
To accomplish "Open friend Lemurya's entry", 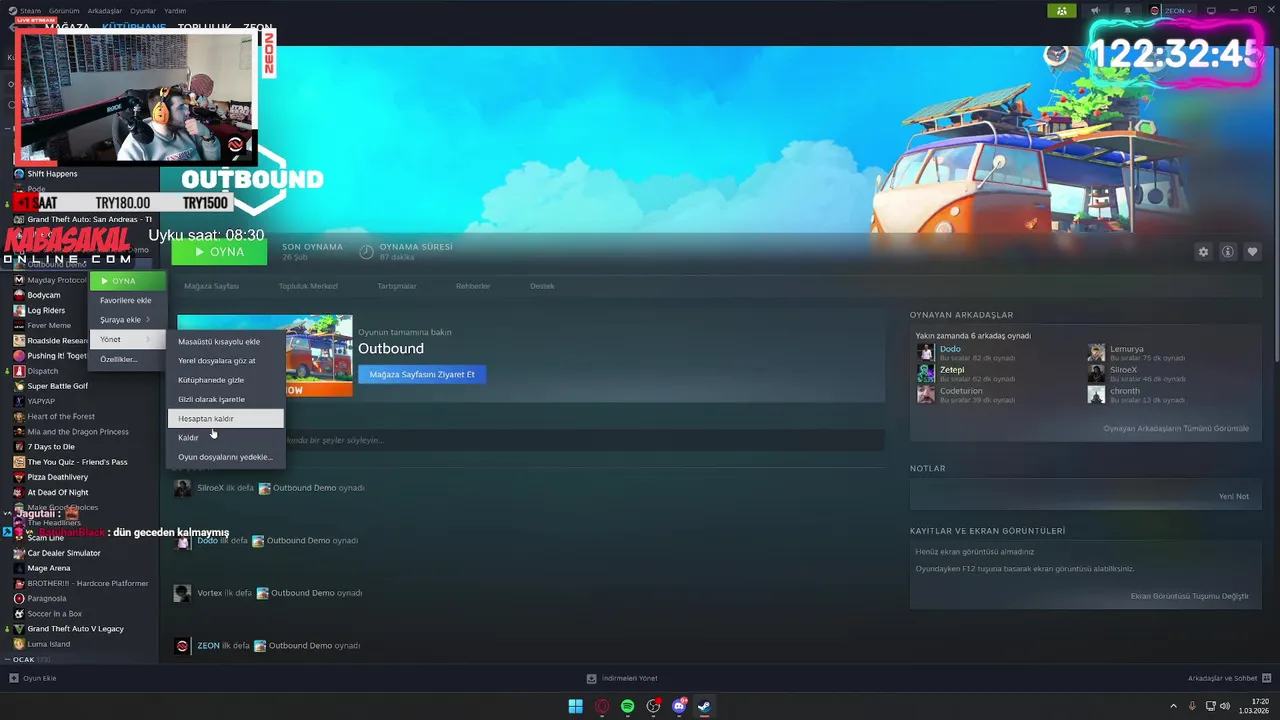I will [1126, 349].
